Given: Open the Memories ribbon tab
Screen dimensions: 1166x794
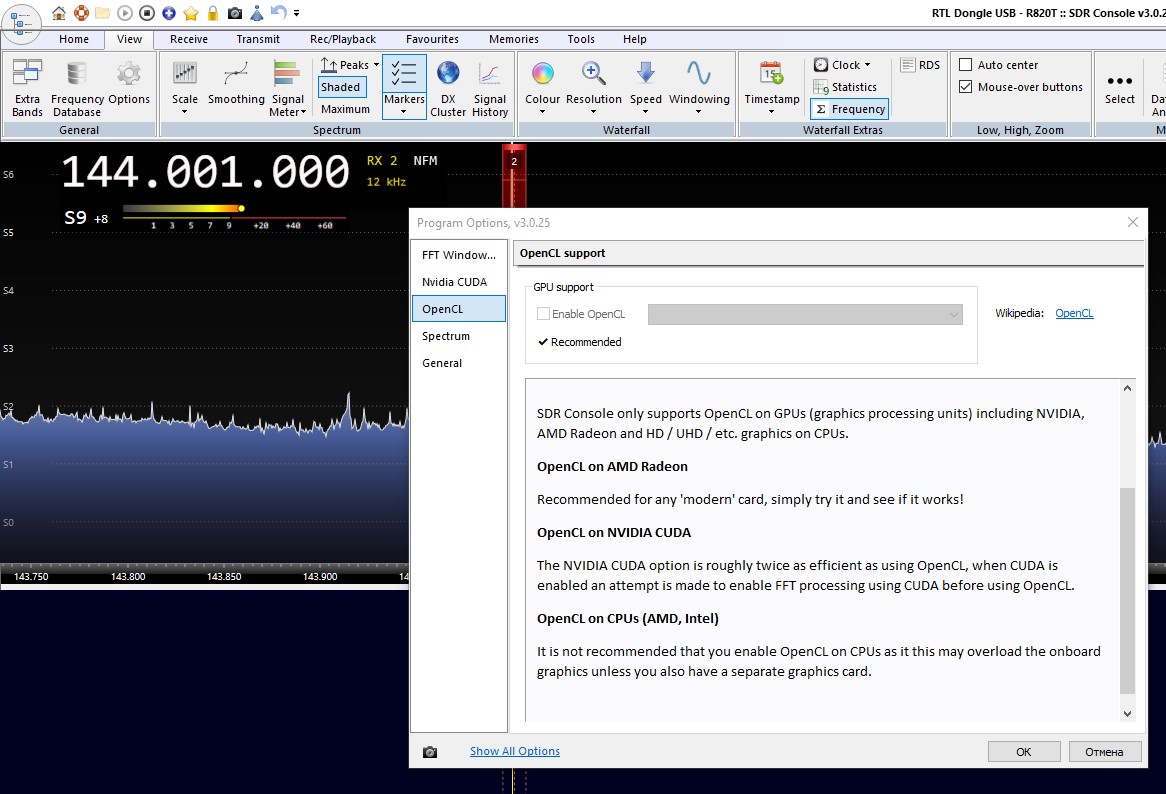Looking at the screenshot, I should pyautogui.click(x=514, y=39).
